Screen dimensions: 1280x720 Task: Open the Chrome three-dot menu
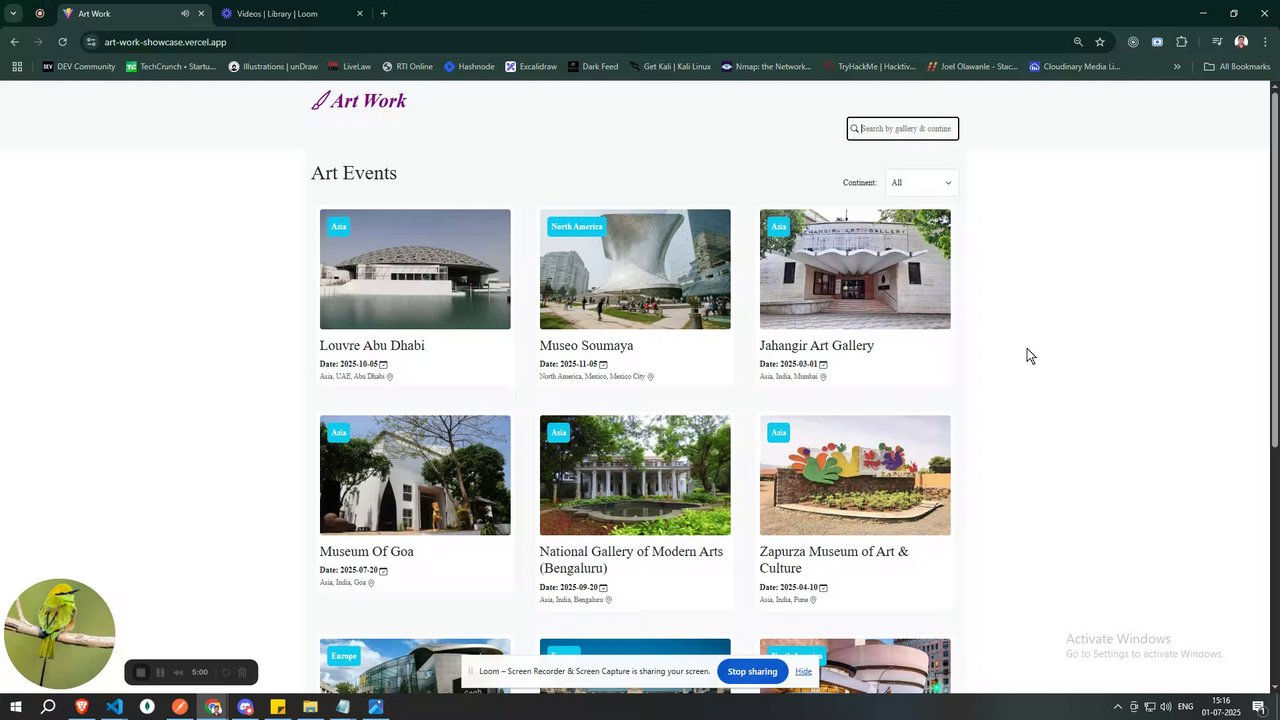point(1265,42)
